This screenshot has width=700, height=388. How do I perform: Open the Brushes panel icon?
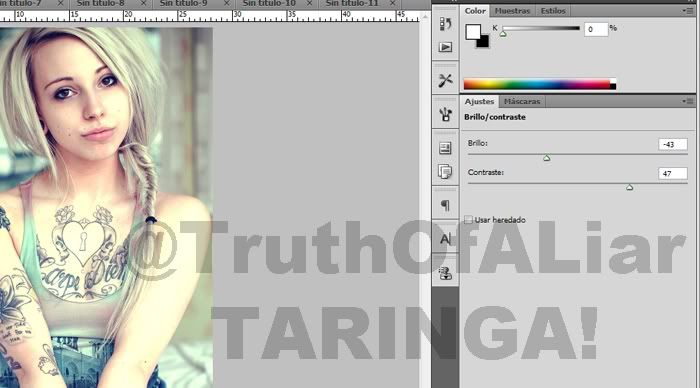445,115
